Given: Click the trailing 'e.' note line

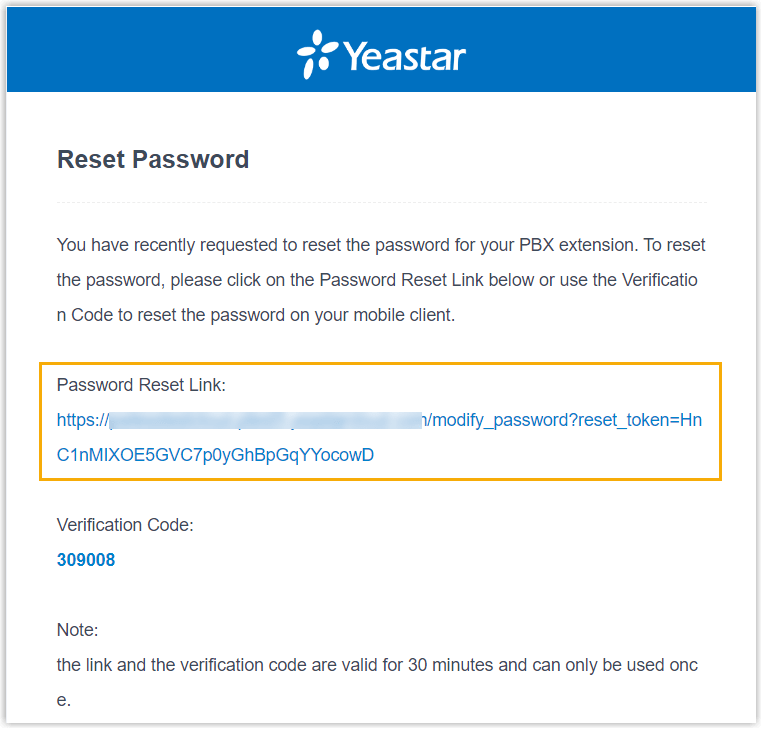Looking at the screenshot, I should point(64,700).
